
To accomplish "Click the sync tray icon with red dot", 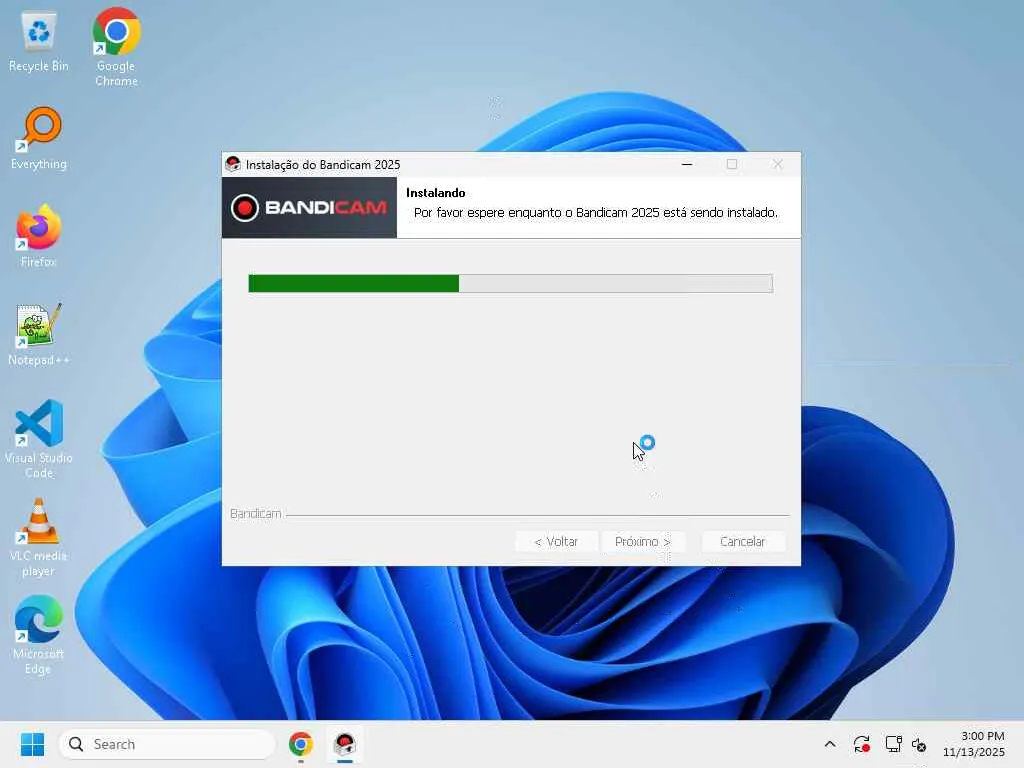I will (x=861, y=744).
